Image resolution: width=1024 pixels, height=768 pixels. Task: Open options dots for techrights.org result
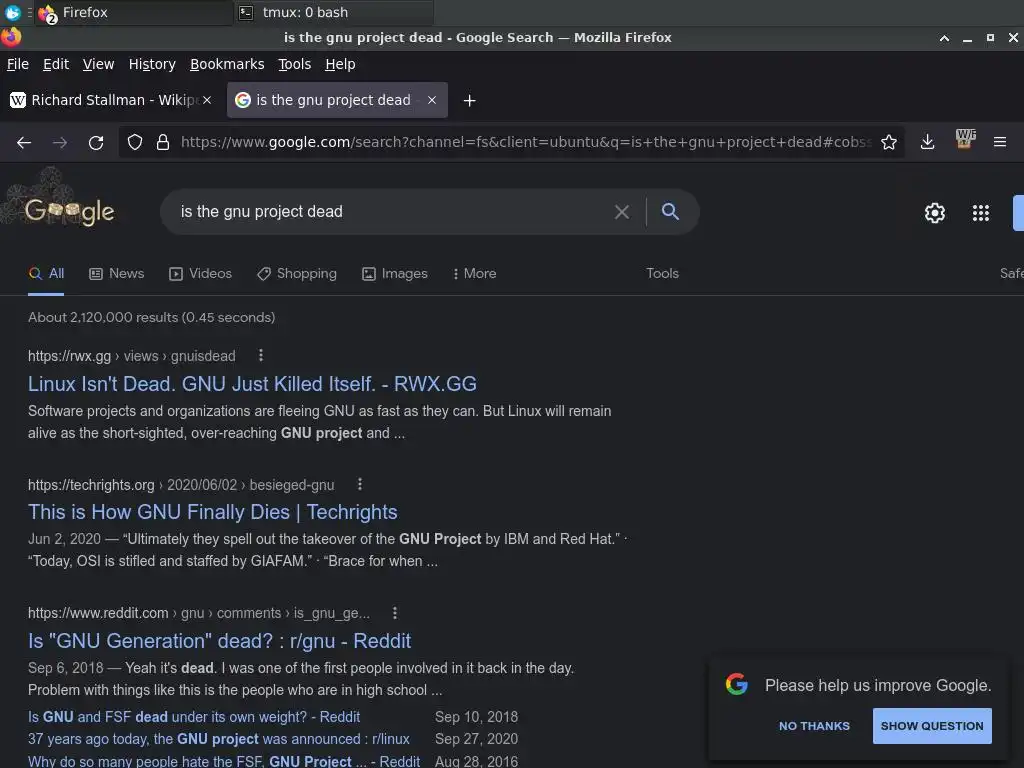359,484
